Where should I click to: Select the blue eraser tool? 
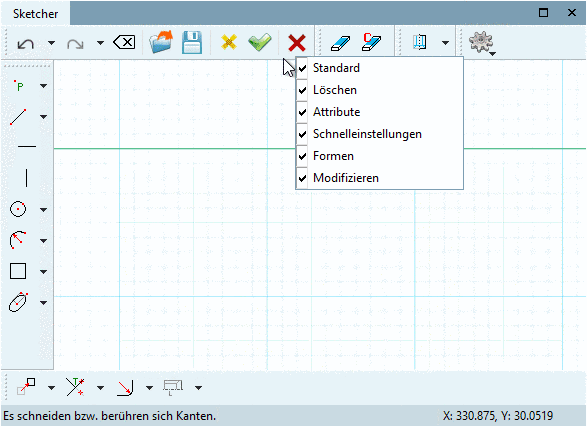tap(340, 43)
